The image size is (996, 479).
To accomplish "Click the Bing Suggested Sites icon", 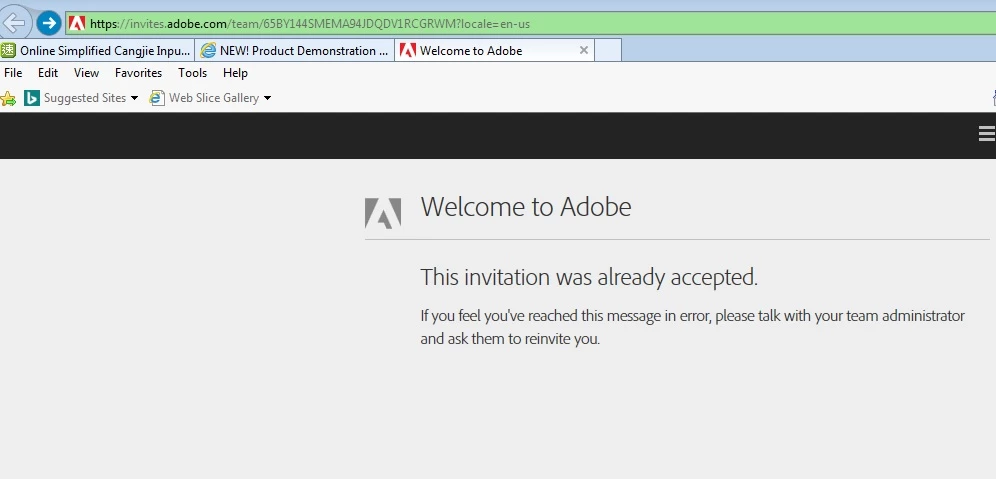I will tap(32, 98).
